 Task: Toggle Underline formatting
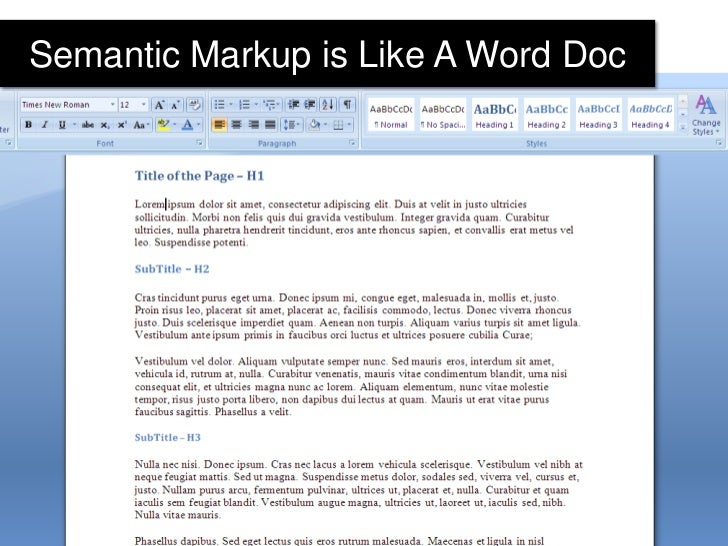tap(62, 124)
